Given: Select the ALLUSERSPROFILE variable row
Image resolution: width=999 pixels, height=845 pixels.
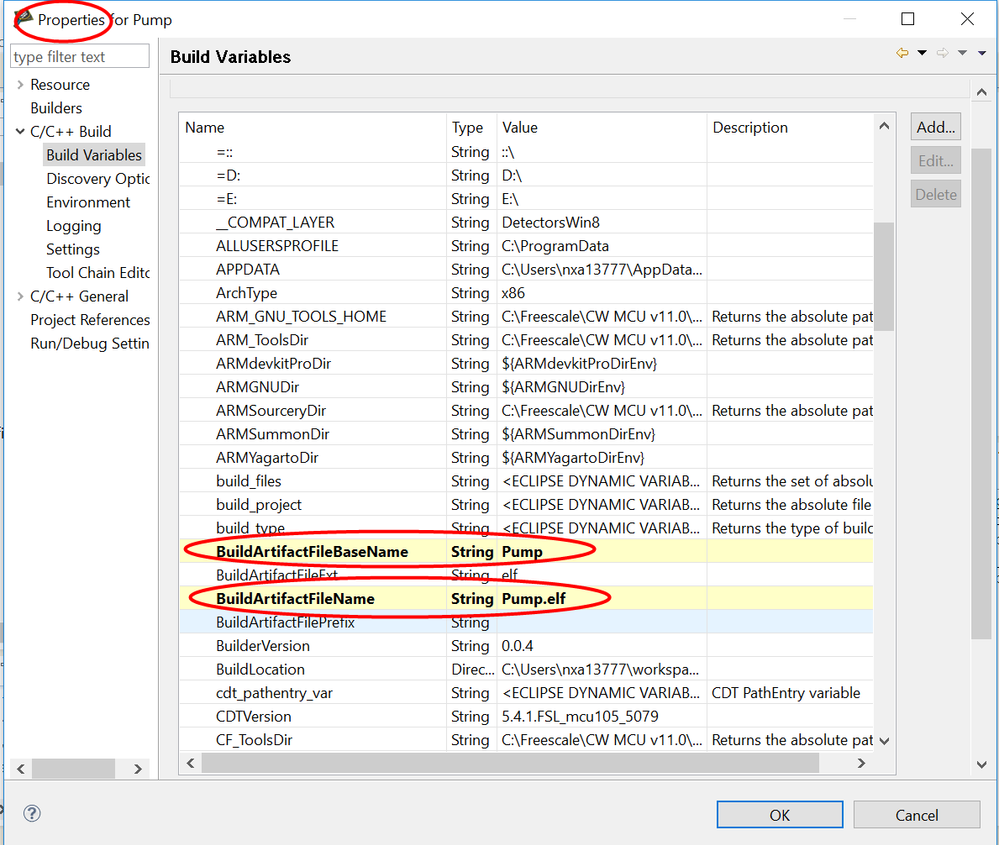Looking at the screenshot, I should 526,245.
